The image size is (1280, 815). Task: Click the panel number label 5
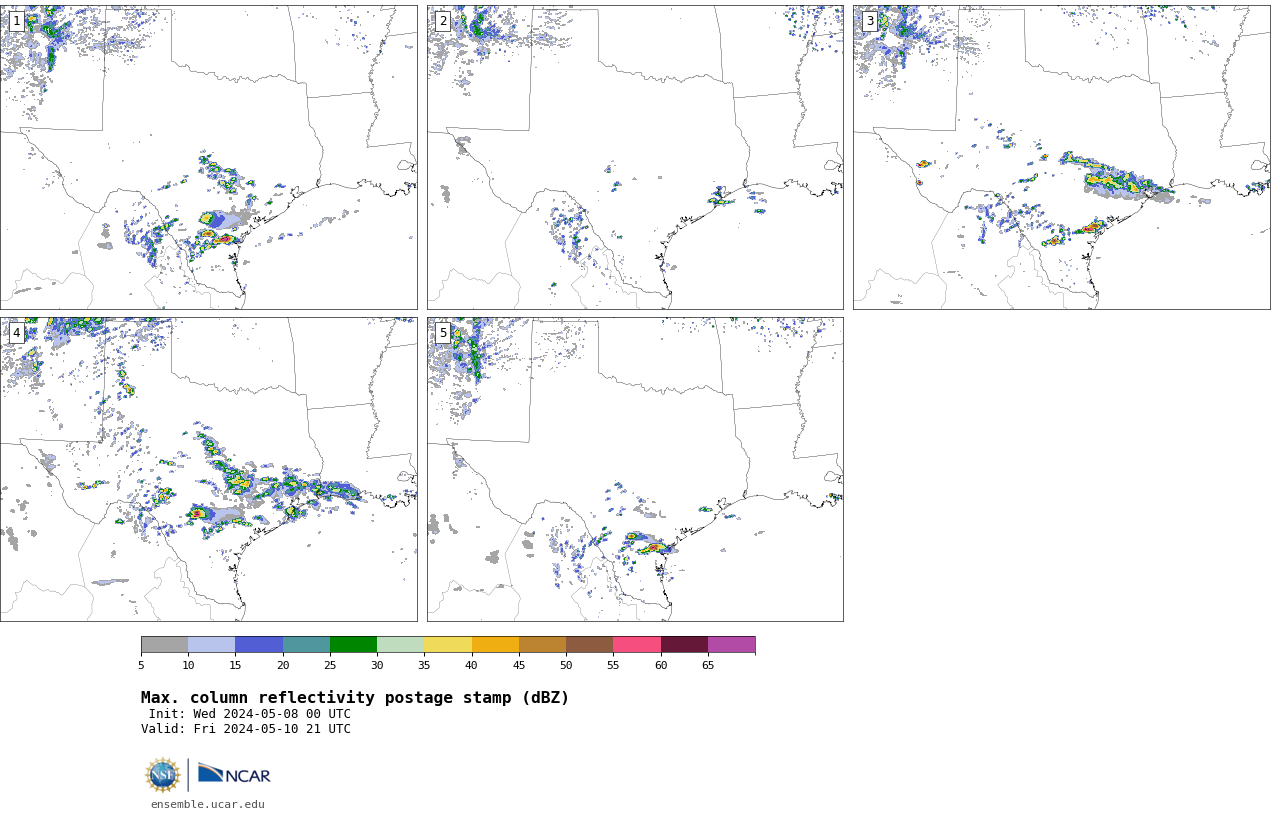443,333
